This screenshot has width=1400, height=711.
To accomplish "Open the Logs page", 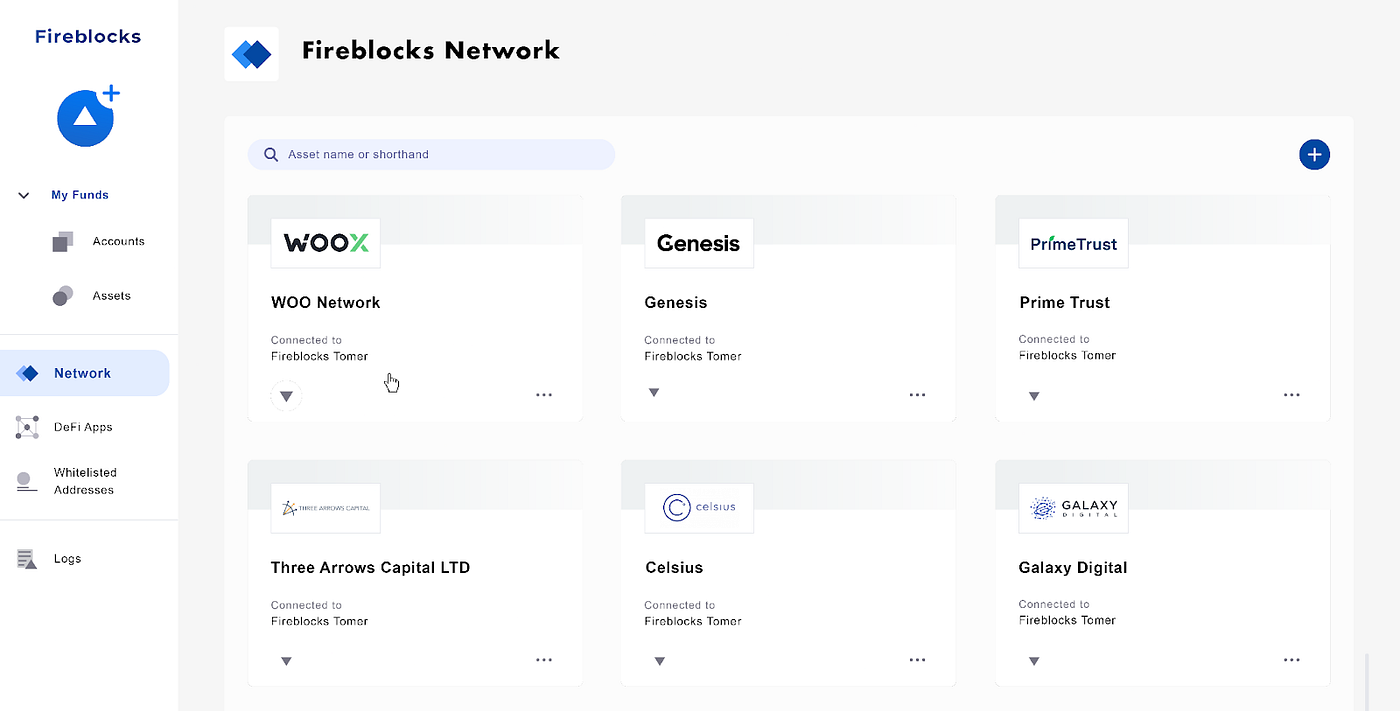I will (x=67, y=559).
